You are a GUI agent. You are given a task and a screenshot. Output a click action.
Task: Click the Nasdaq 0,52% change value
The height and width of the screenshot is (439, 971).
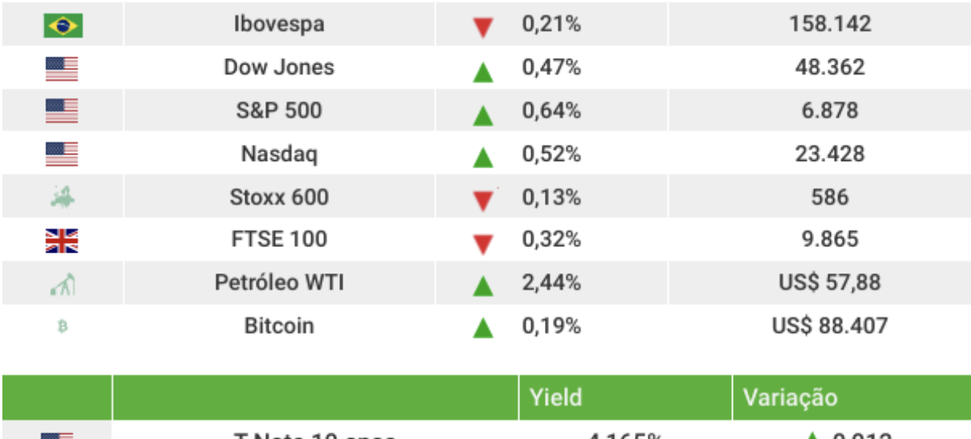551,154
